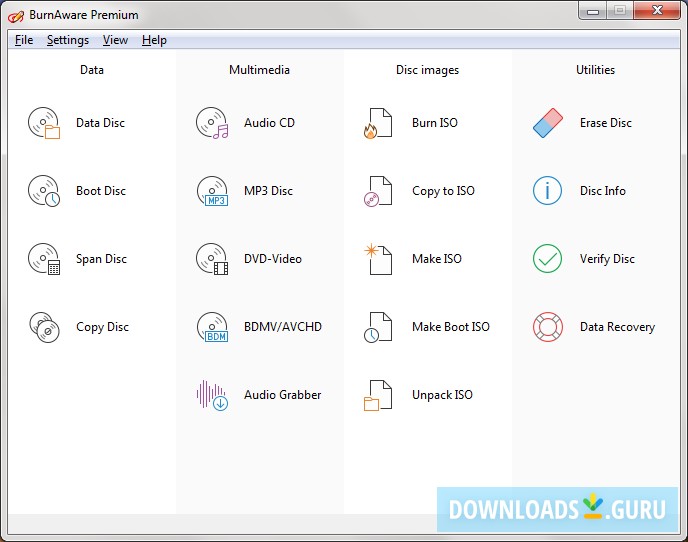Click the Data column header

click(x=92, y=70)
